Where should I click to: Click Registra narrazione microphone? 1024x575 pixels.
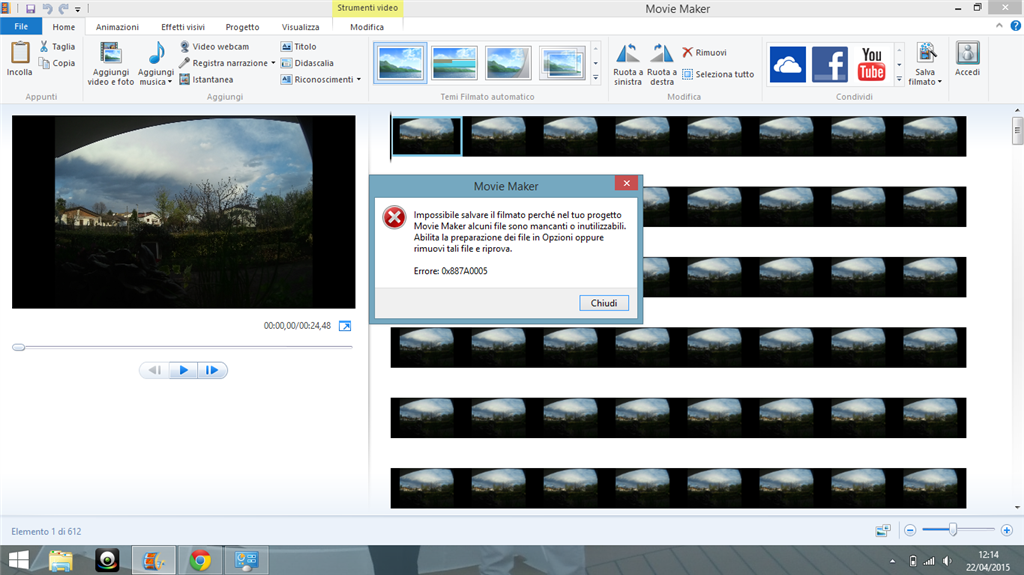tap(223, 63)
